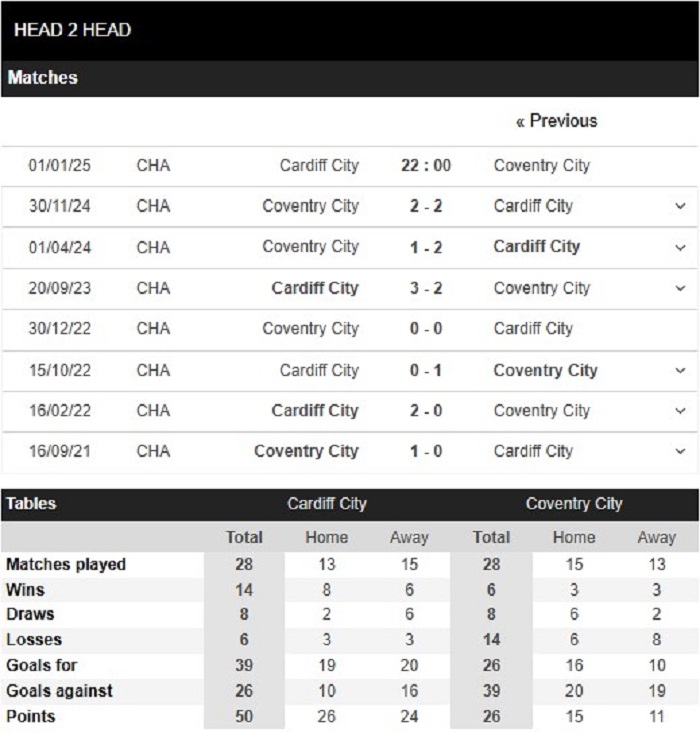
Task: Select bold Coventry City in 15/10/22 row
Action: [x=546, y=370]
